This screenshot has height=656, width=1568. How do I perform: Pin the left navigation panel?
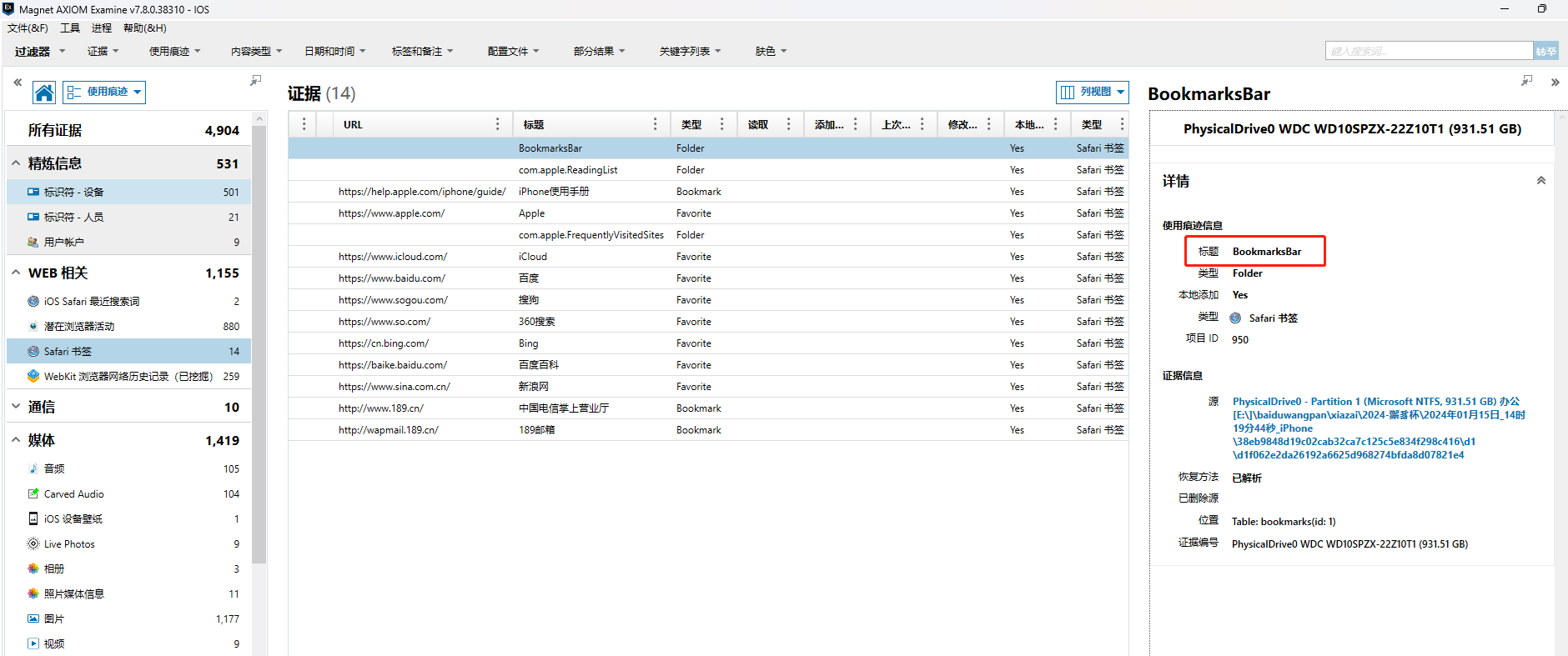pos(255,81)
